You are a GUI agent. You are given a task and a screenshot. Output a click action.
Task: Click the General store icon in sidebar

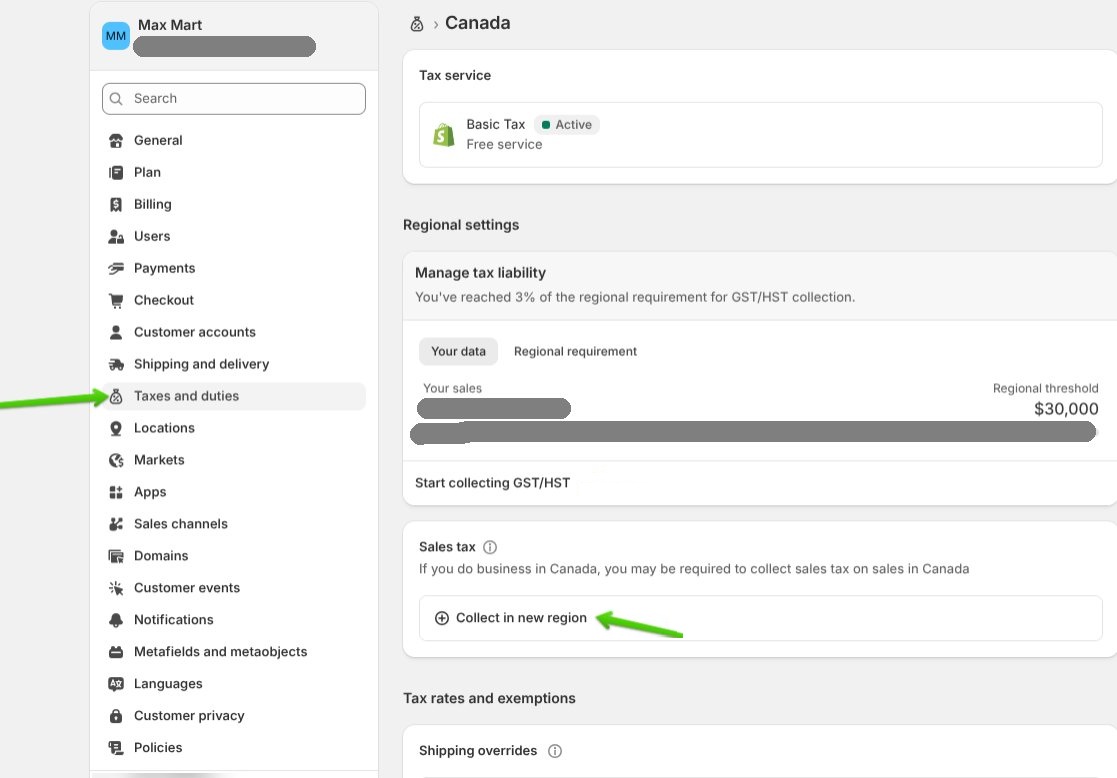(116, 141)
